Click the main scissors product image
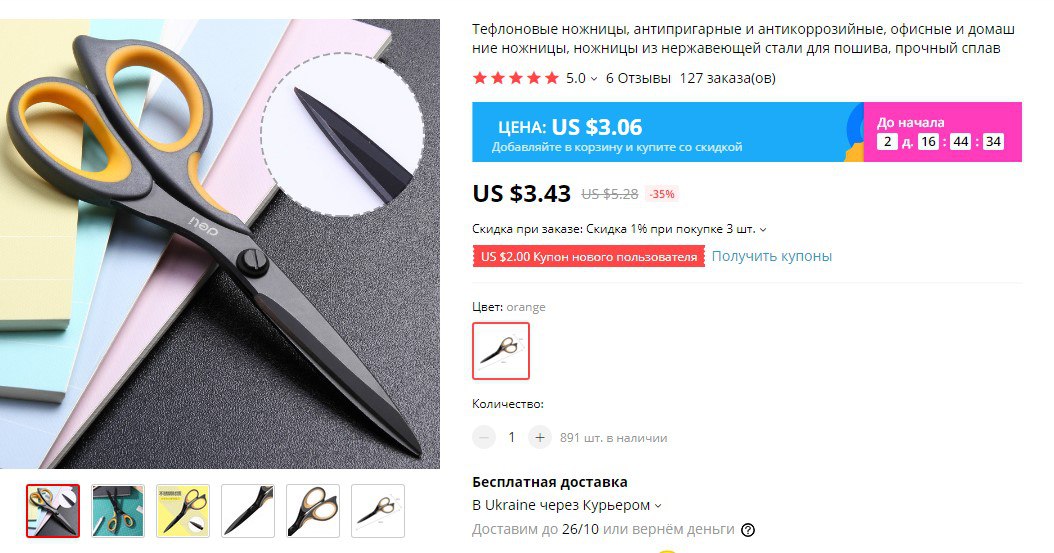1054x553 pixels. coord(220,244)
